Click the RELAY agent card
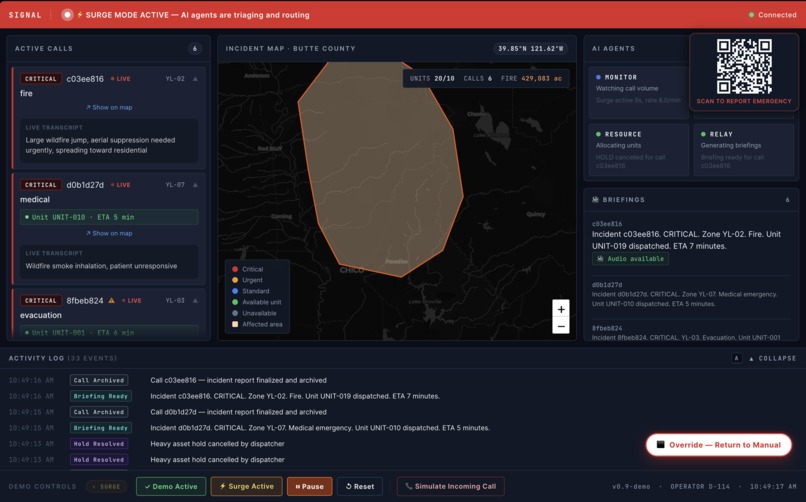Image resolution: width=806 pixels, height=502 pixels. click(x=744, y=150)
